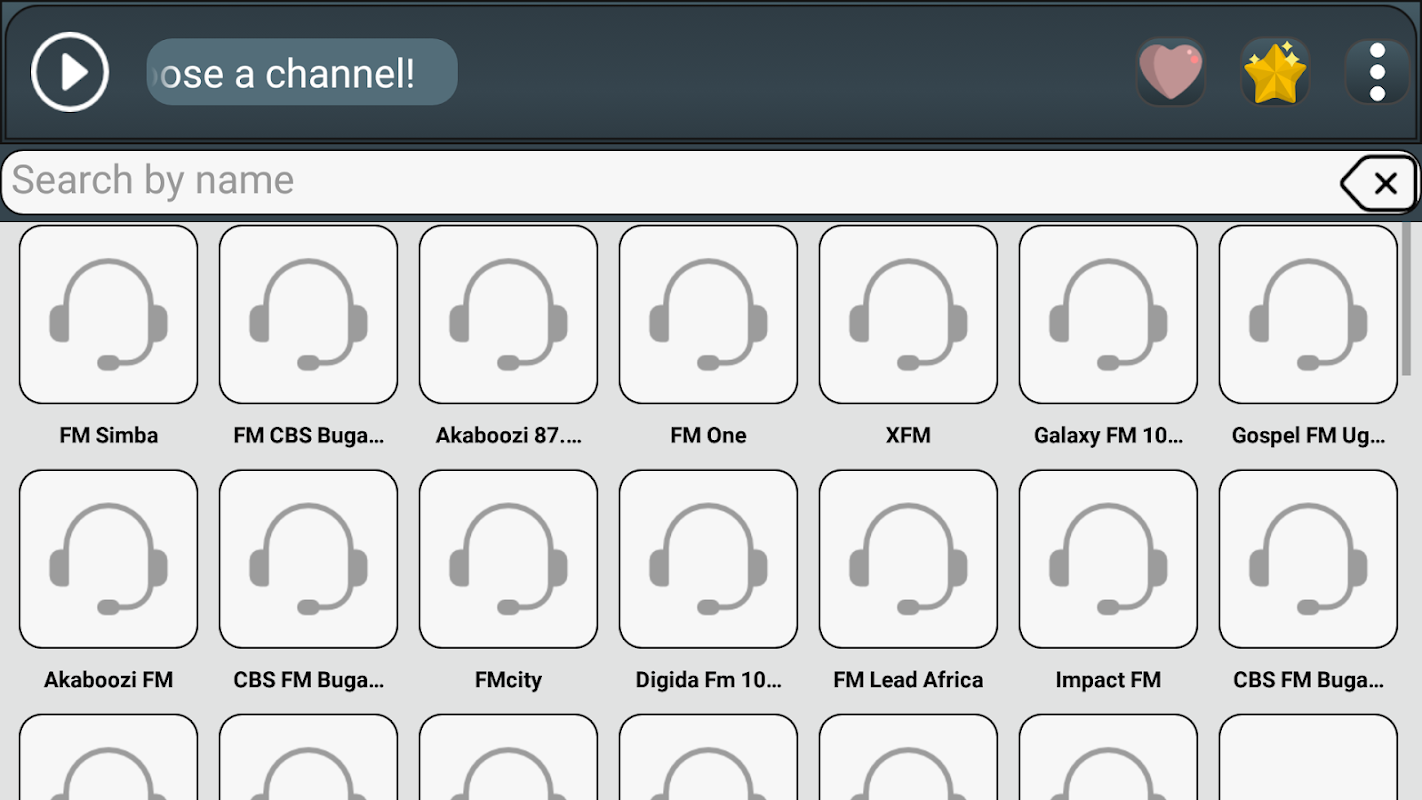Click the 'FMcity' station name

[509, 680]
